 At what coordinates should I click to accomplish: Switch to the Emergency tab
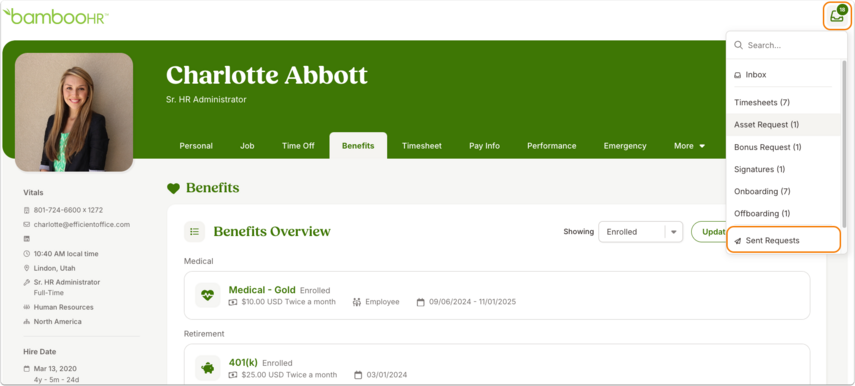tap(625, 146)
